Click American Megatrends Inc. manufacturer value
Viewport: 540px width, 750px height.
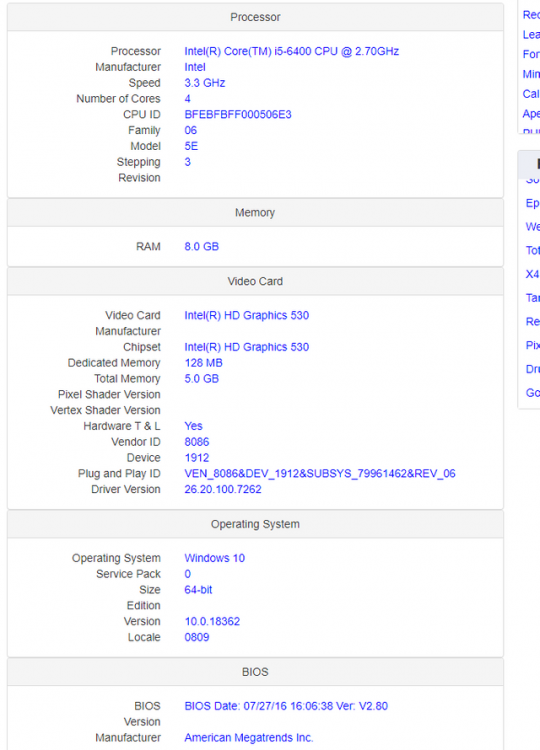pyautogui.click(x=249, y=738)
